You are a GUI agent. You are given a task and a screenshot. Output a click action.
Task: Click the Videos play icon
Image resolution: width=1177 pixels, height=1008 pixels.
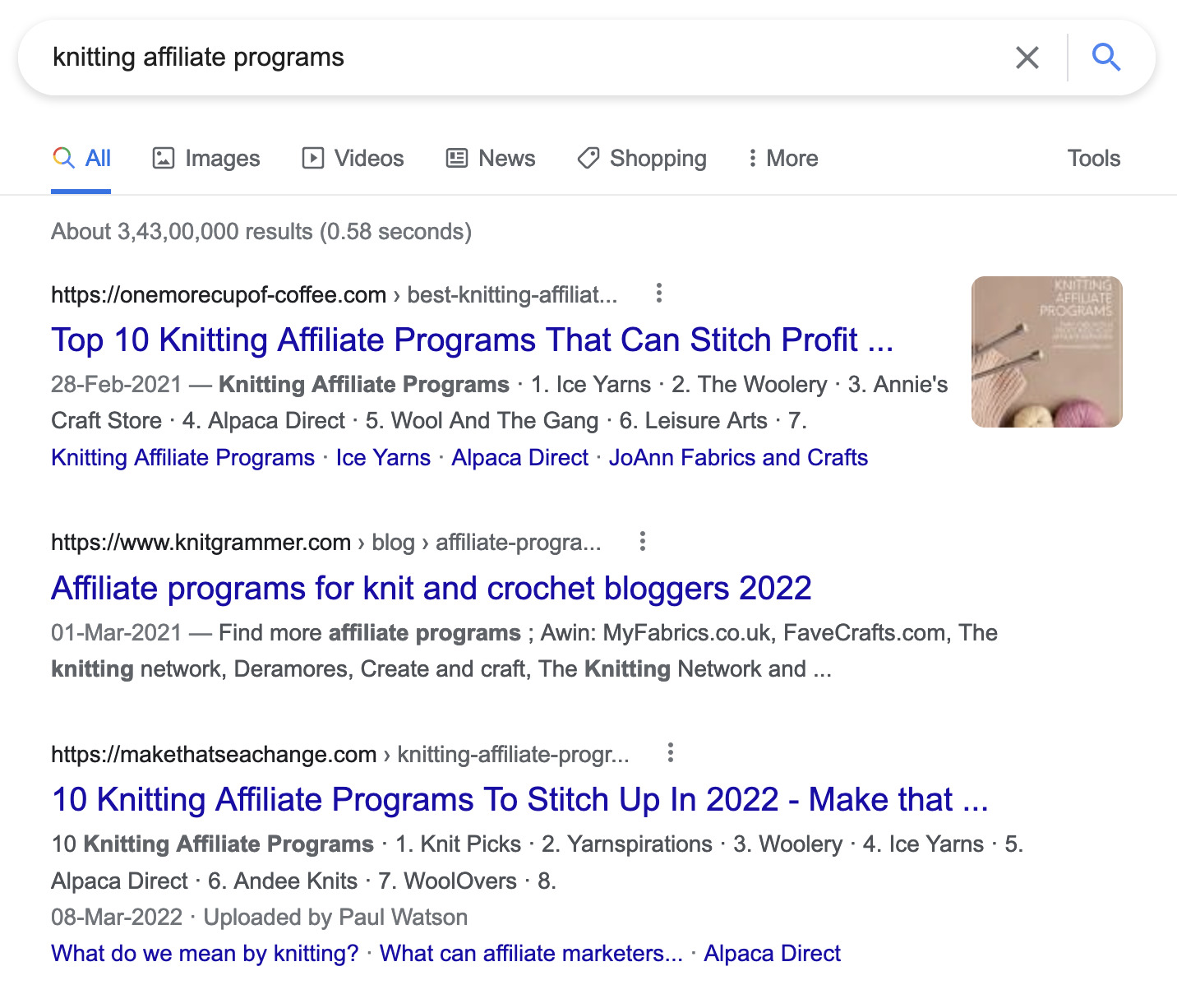315,158
